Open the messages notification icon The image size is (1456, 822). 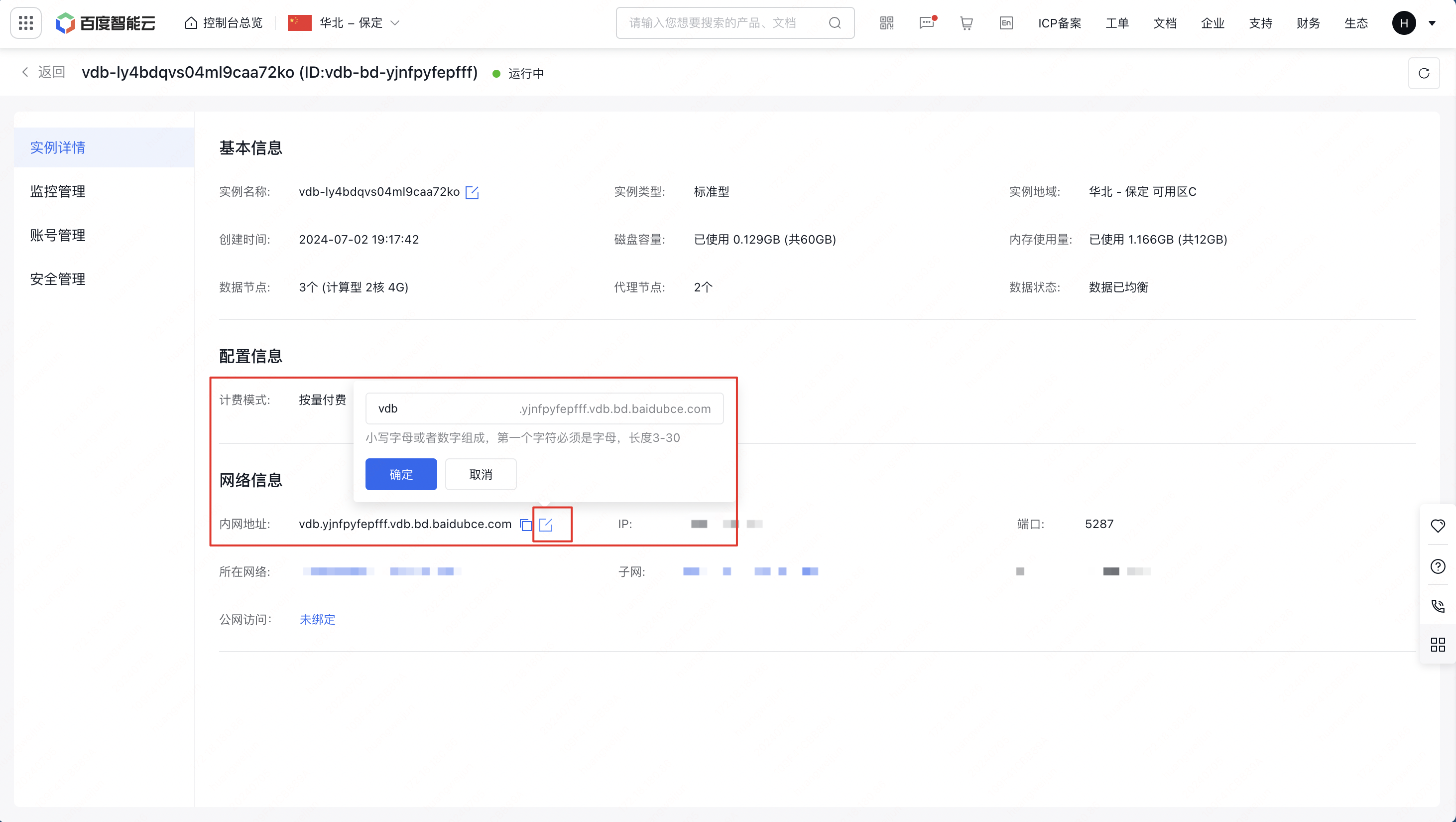[927, 23]
